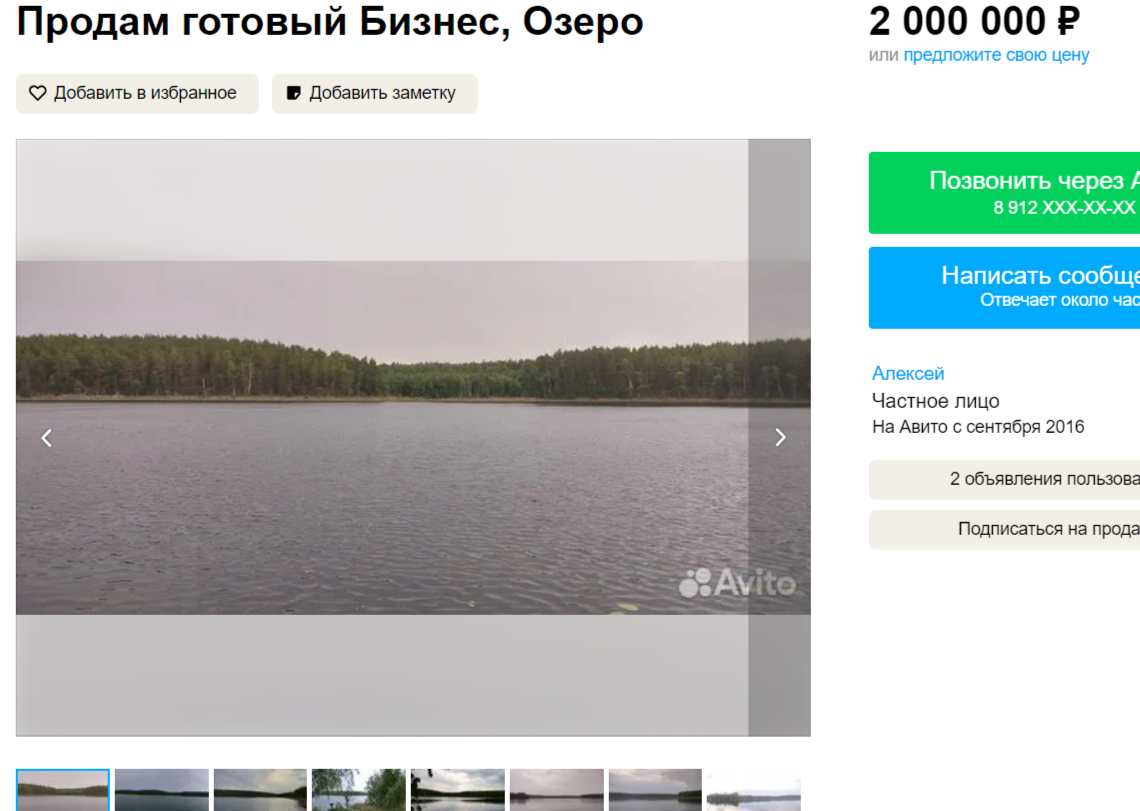Select the first highlighted lake thumbnail
1140x811 pixels.
[x=63, y=790]
